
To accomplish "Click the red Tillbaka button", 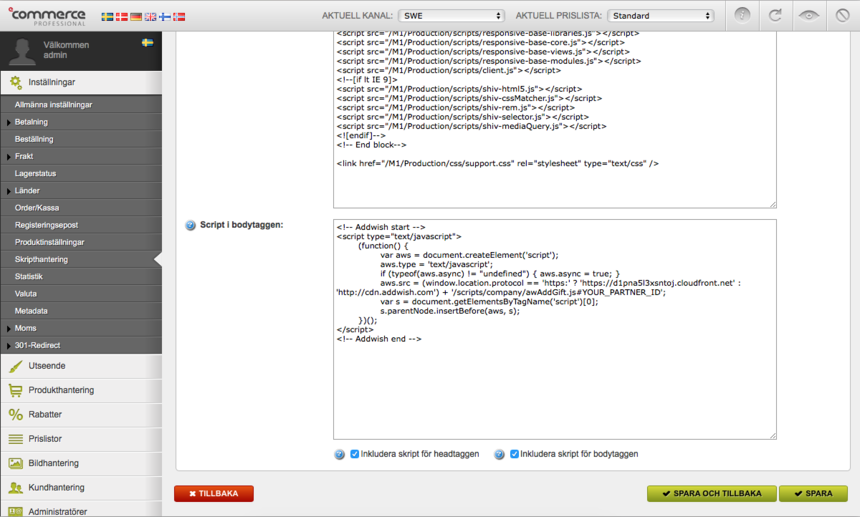I will 213,493.
